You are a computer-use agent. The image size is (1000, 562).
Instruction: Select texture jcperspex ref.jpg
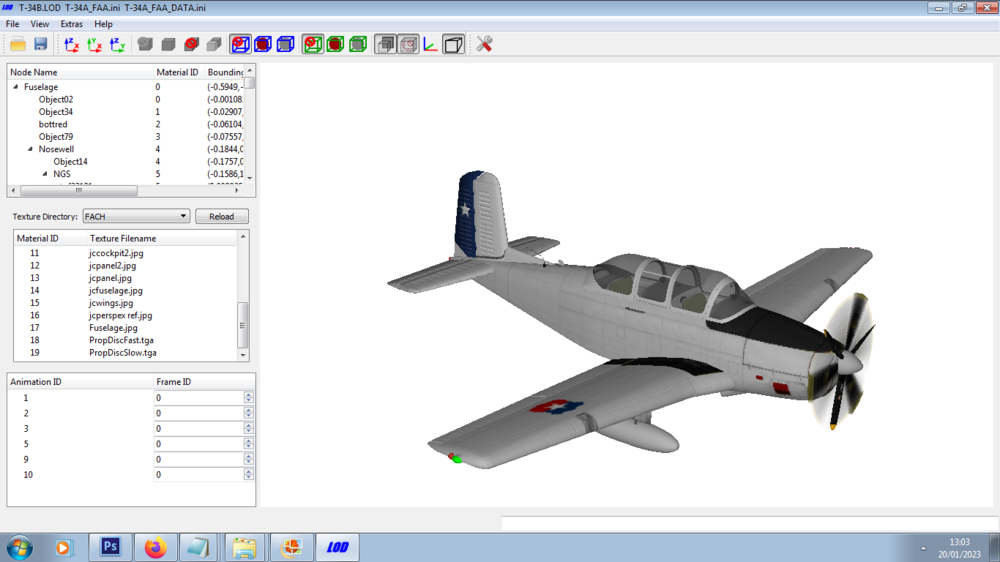pos(121,315)
